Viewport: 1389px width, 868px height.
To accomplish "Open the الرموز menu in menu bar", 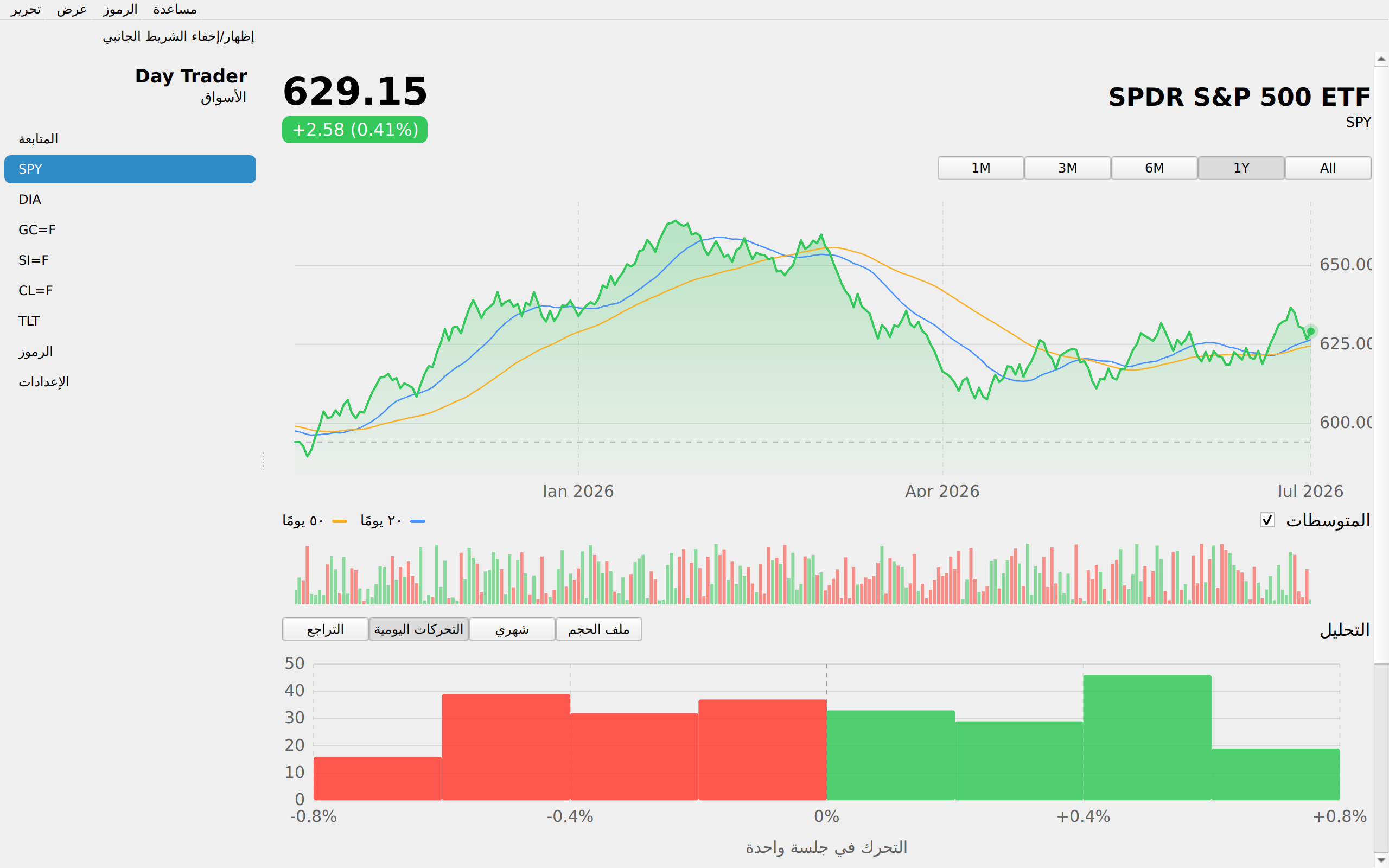I will point(120,10).
